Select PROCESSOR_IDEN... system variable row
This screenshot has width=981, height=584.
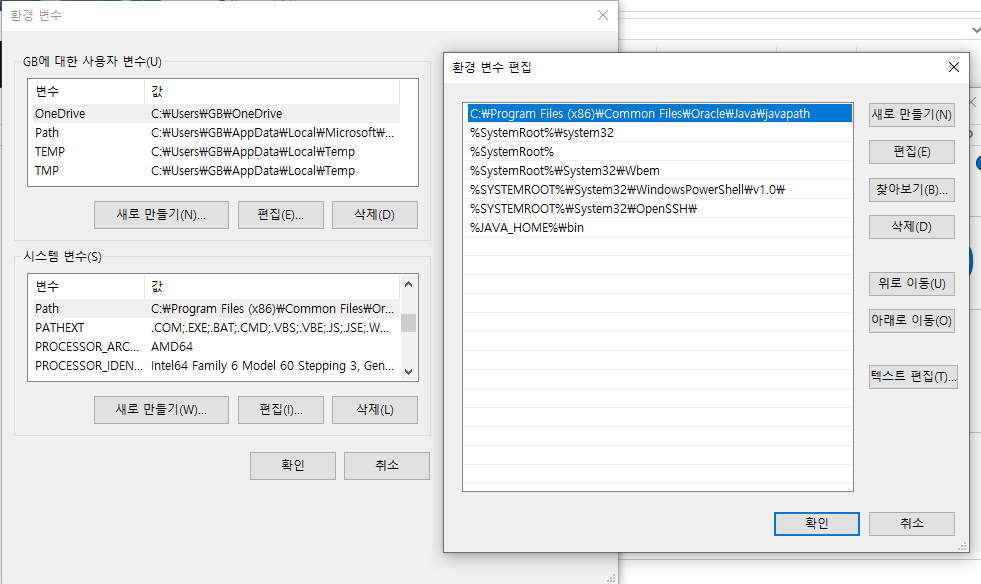tap(216, 366)
